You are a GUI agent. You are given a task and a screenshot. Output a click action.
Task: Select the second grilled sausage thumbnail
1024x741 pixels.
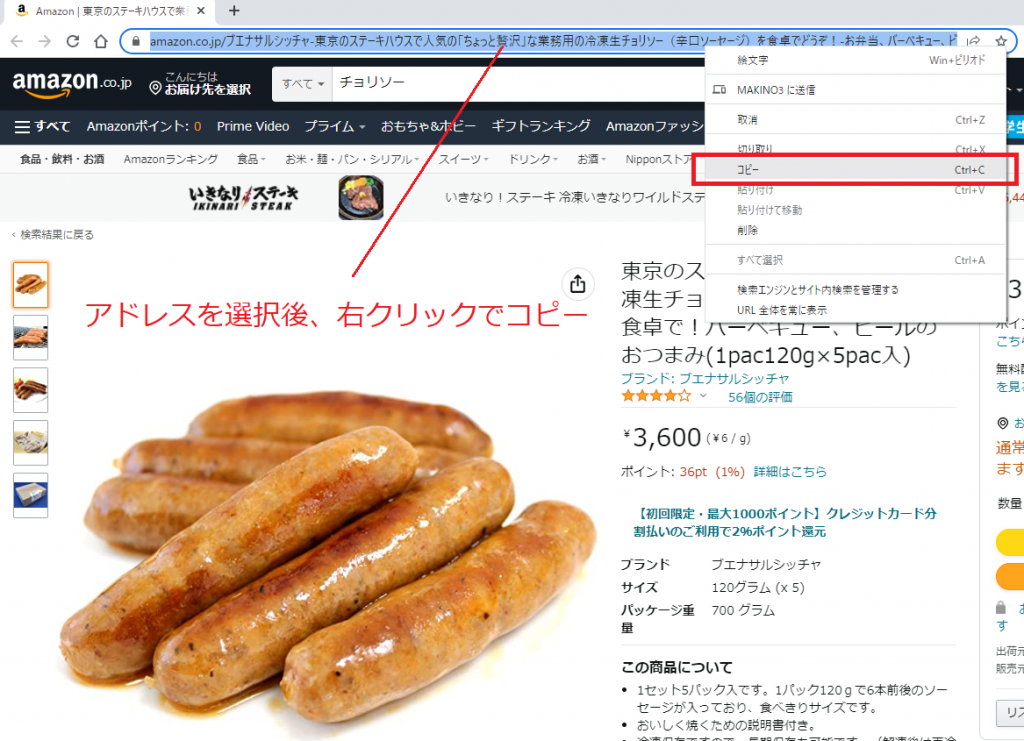[31, 338]
